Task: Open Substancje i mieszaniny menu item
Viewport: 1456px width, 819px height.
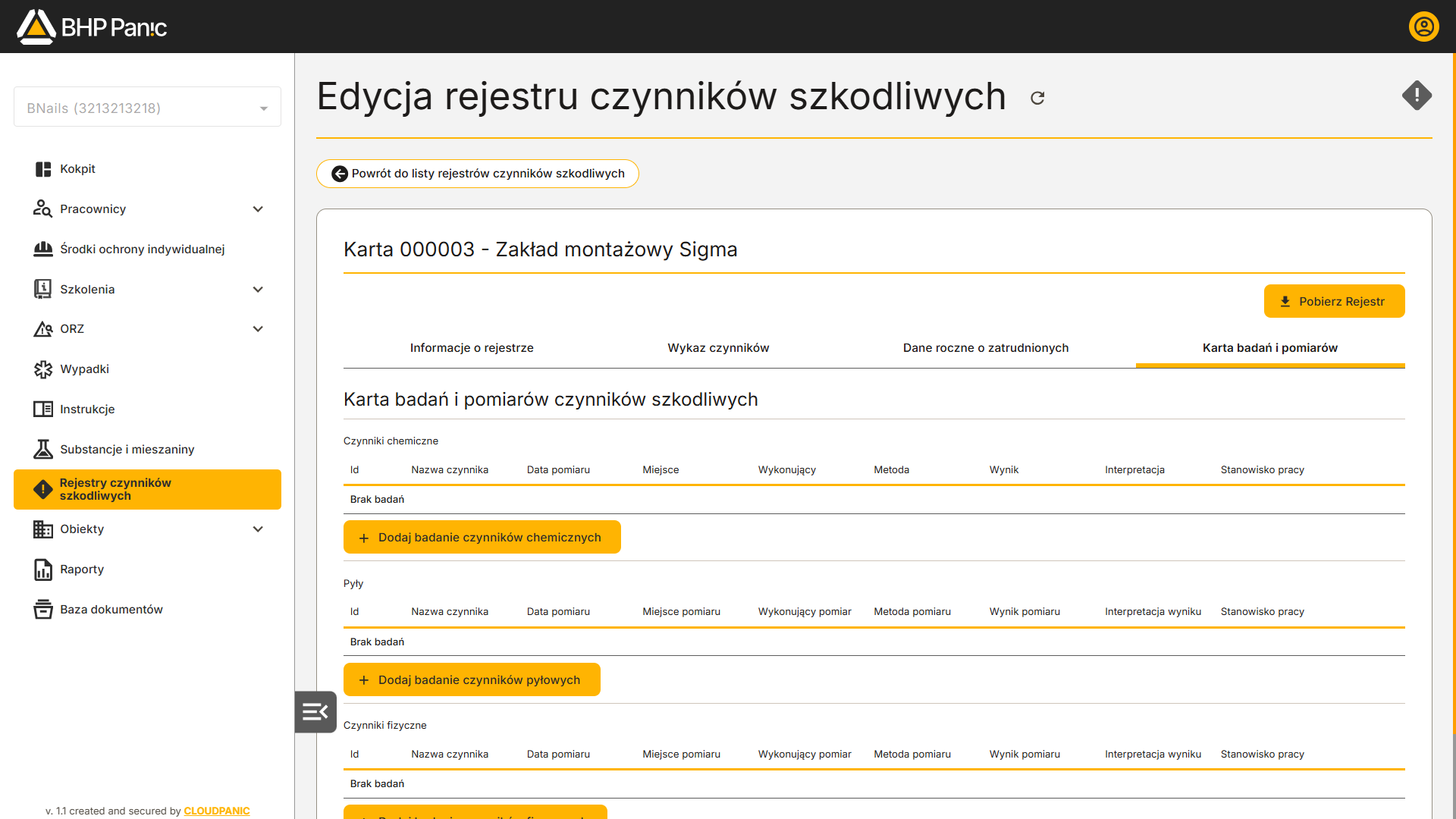Action: pos(147,449)
